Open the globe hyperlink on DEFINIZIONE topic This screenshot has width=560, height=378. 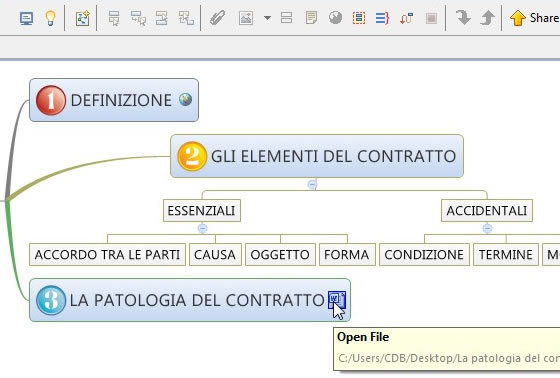[185, 99]
